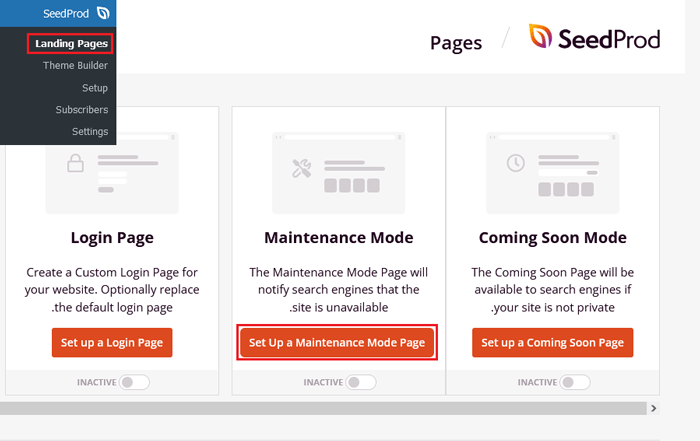
Task: Click the lock icon in Login Page preview
Action: coord(75,163)
